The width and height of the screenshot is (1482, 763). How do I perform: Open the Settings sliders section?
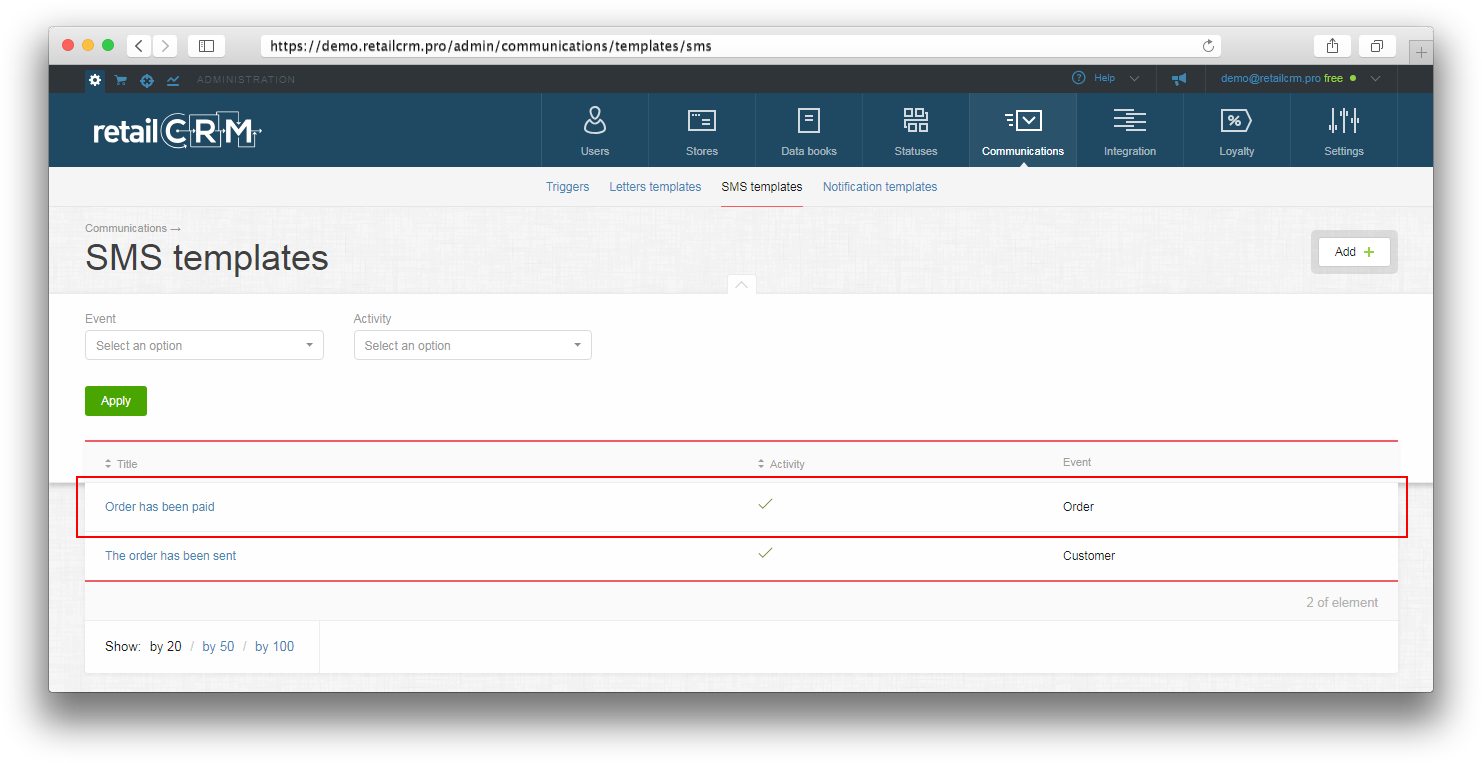1344,130
